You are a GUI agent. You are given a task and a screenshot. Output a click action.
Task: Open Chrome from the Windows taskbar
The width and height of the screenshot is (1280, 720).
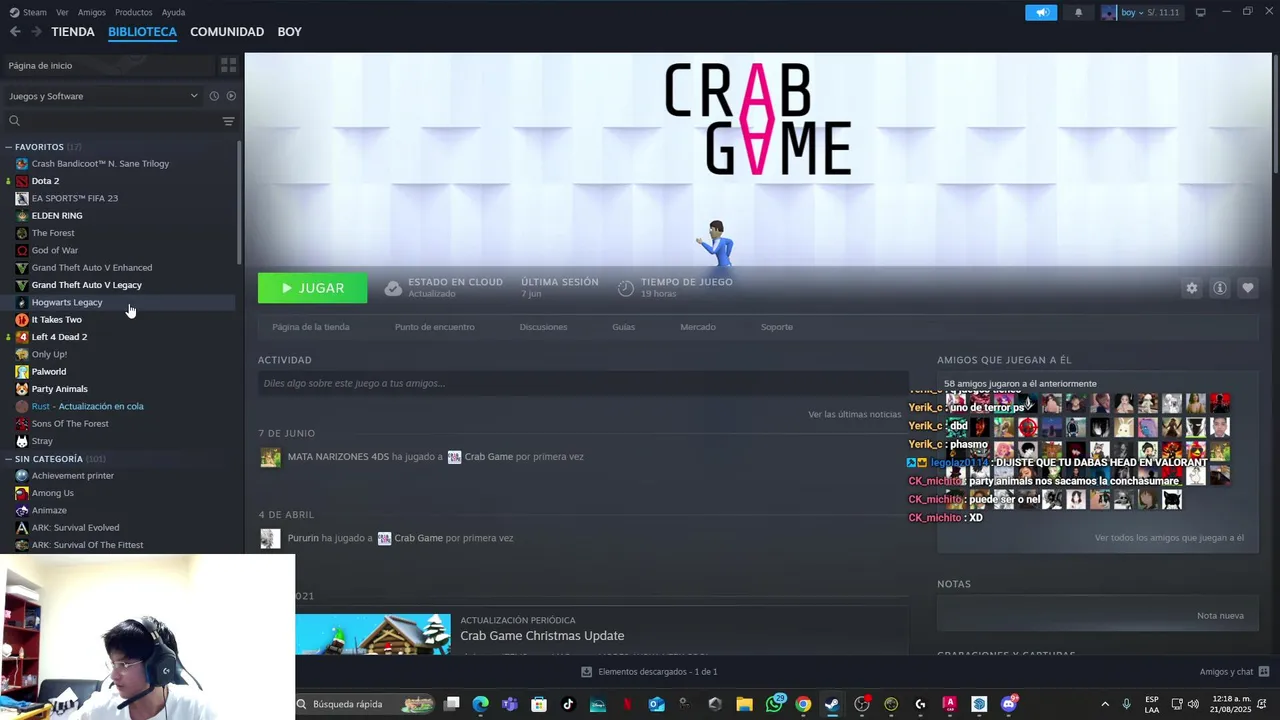coord(803,704)
